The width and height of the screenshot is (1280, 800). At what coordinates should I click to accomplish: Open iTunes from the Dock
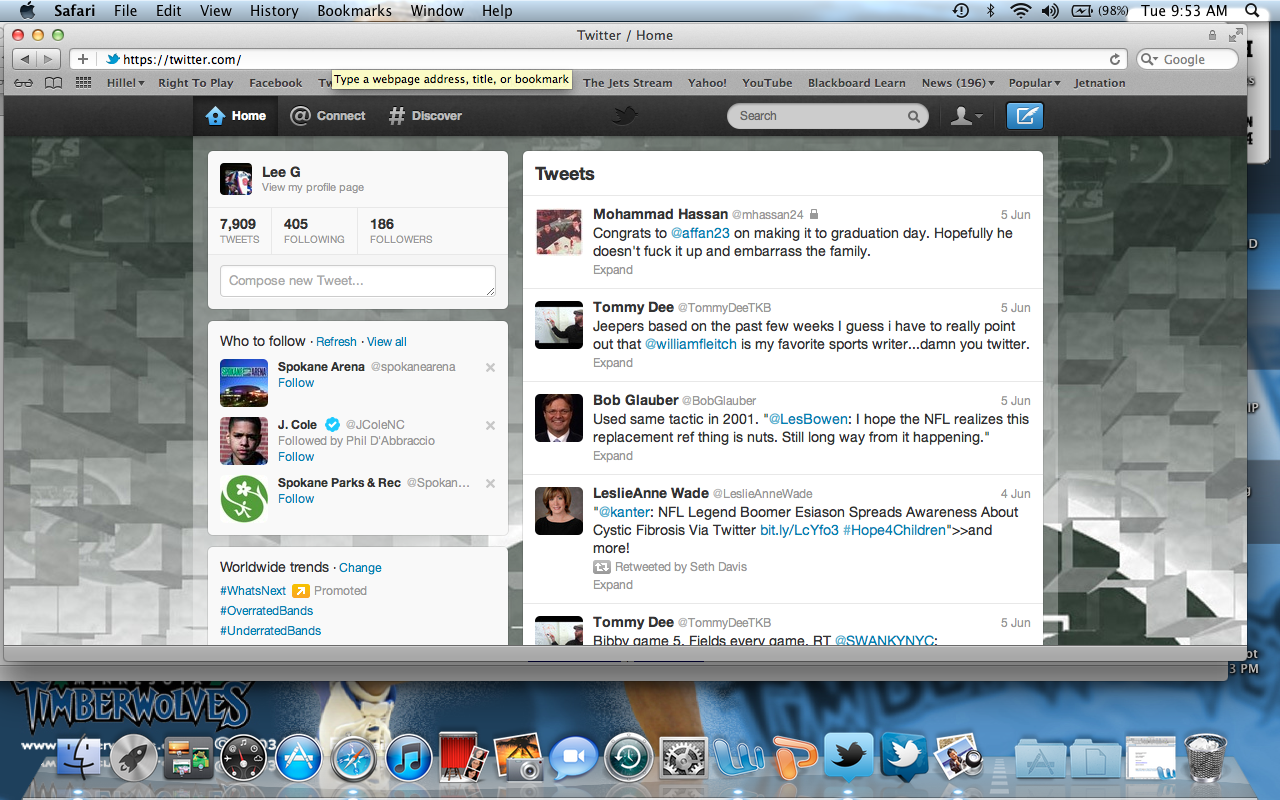408,759
